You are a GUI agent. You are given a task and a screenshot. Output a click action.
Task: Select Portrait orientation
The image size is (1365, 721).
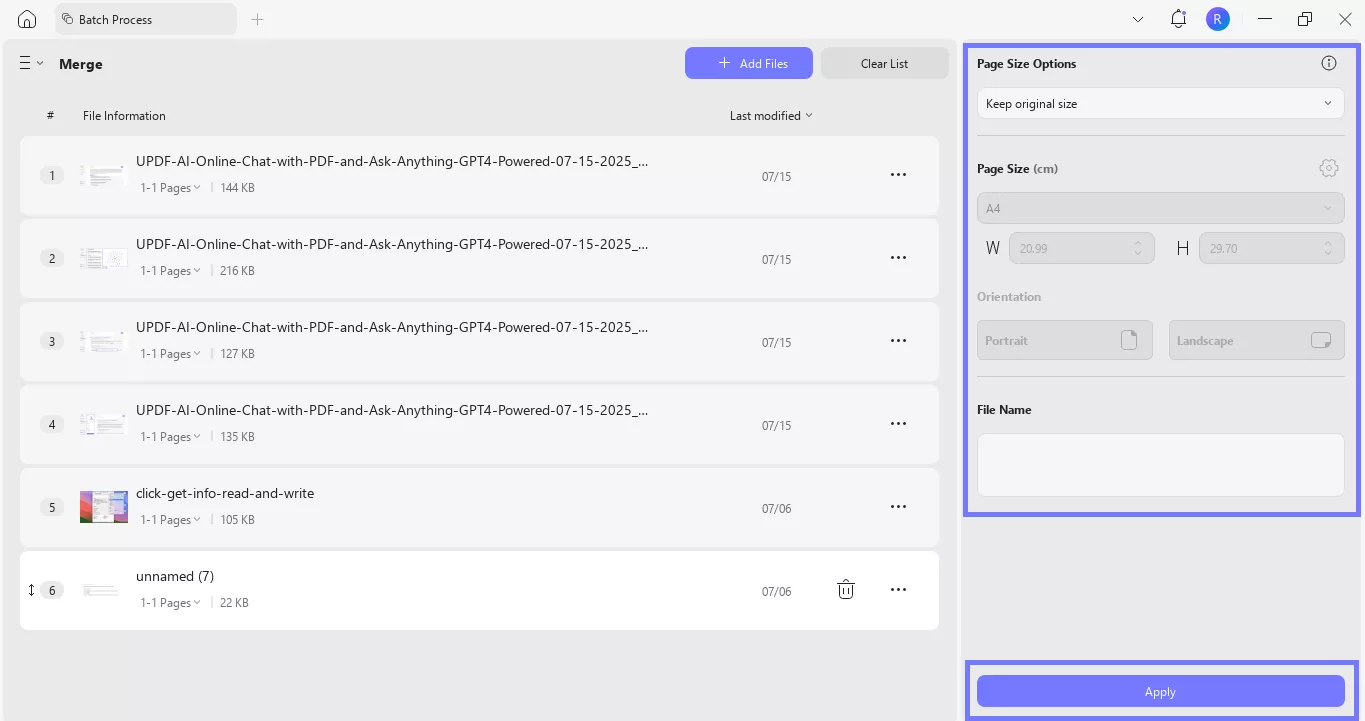[1064, 339]
